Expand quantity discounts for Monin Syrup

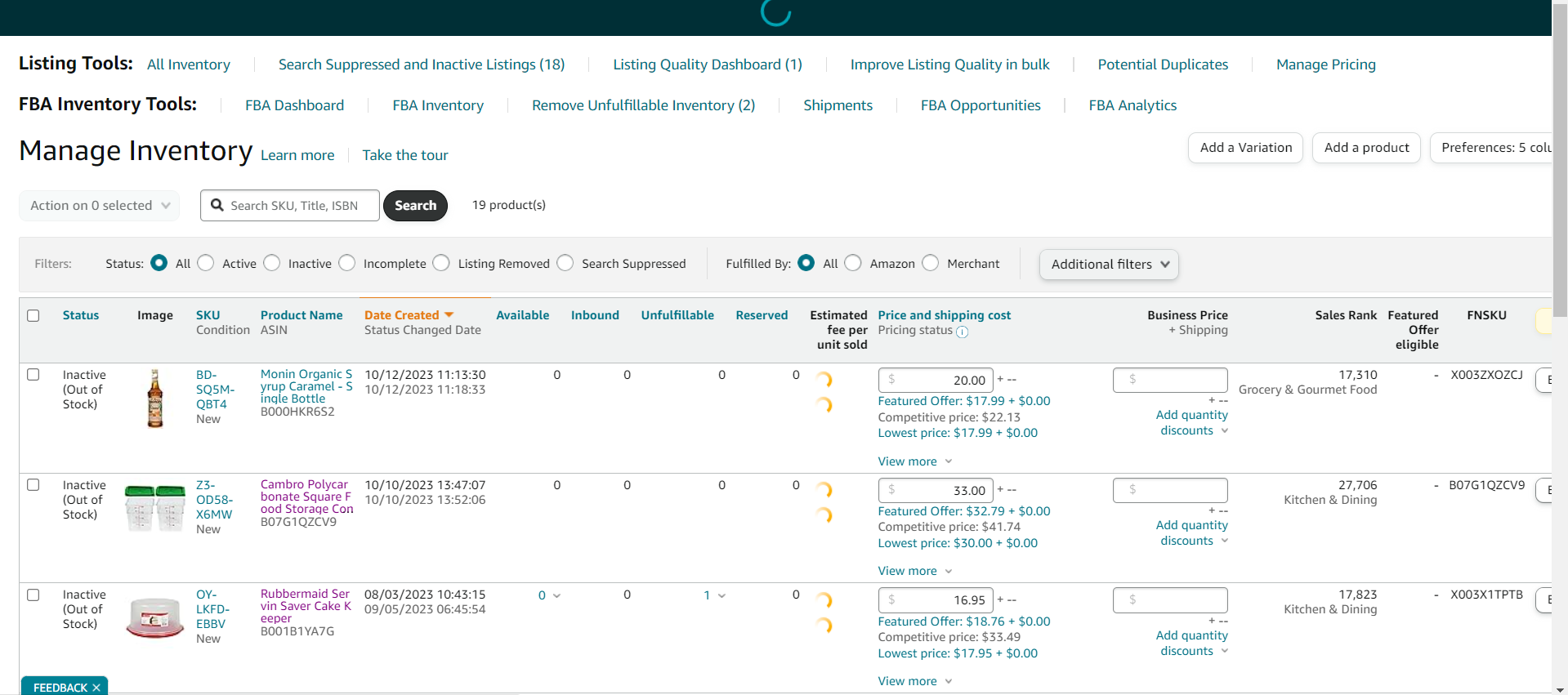(x=1192, y=423)
